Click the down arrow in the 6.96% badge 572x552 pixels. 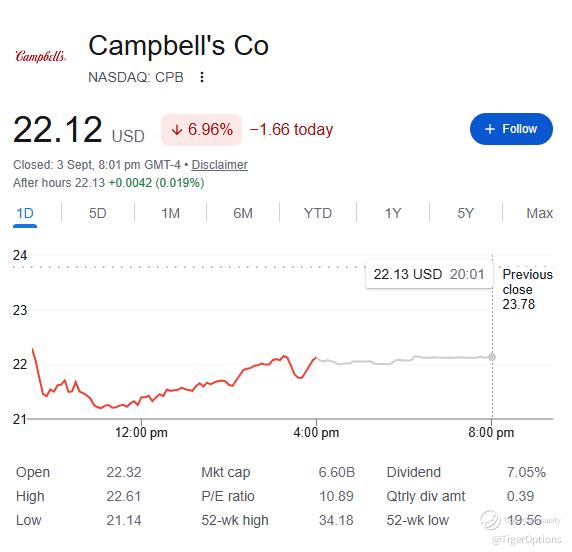tap(177, 130)
